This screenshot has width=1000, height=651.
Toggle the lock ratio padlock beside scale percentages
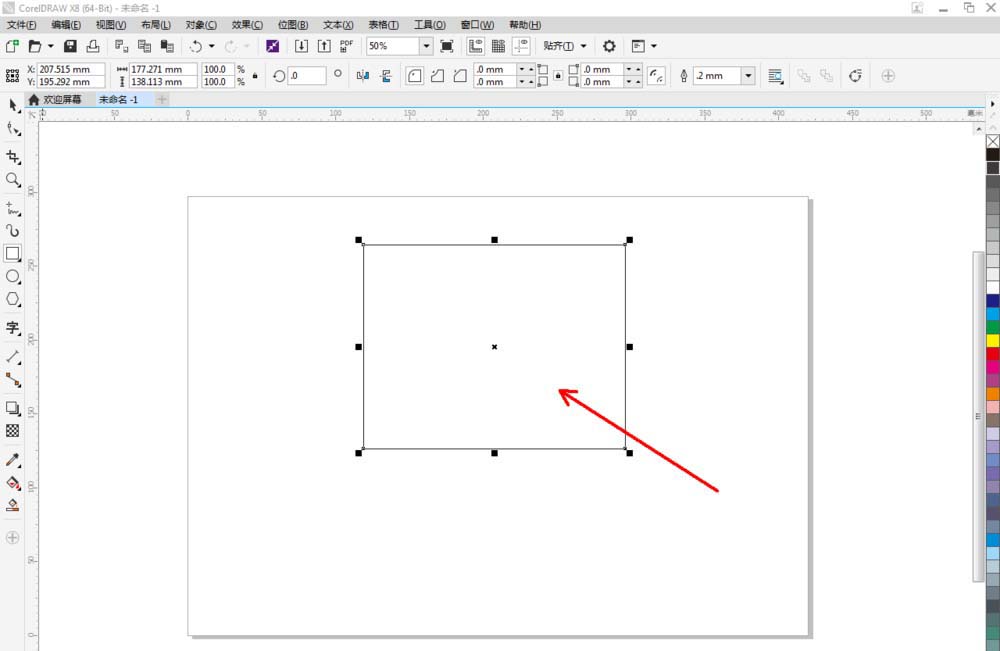255,76
